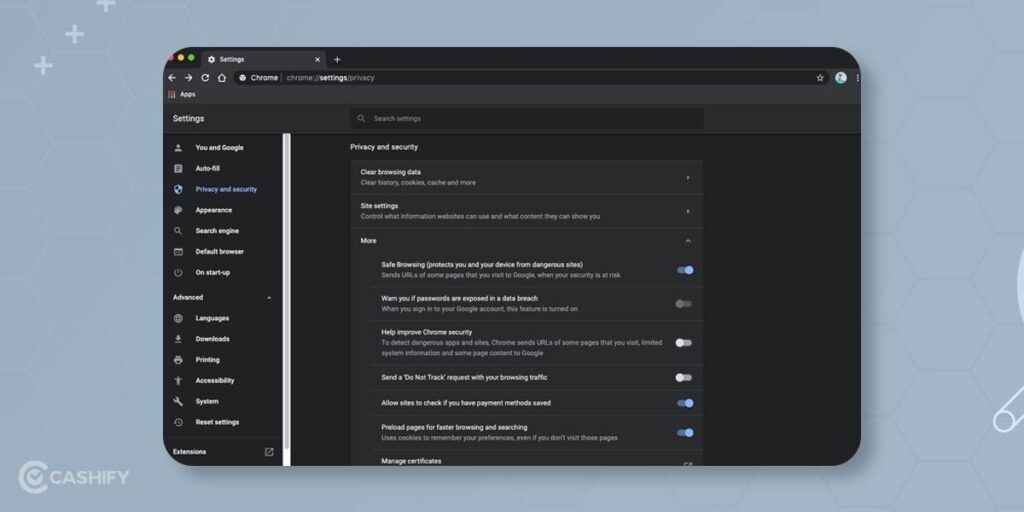The image size is (1024, 512).
Task: Open System settings in sidebar
Action: [x=207, y=402]
